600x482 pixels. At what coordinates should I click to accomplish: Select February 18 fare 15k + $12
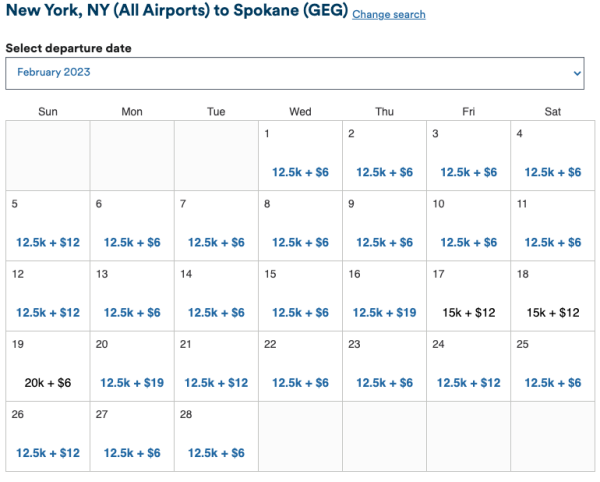tap(553, 312)
